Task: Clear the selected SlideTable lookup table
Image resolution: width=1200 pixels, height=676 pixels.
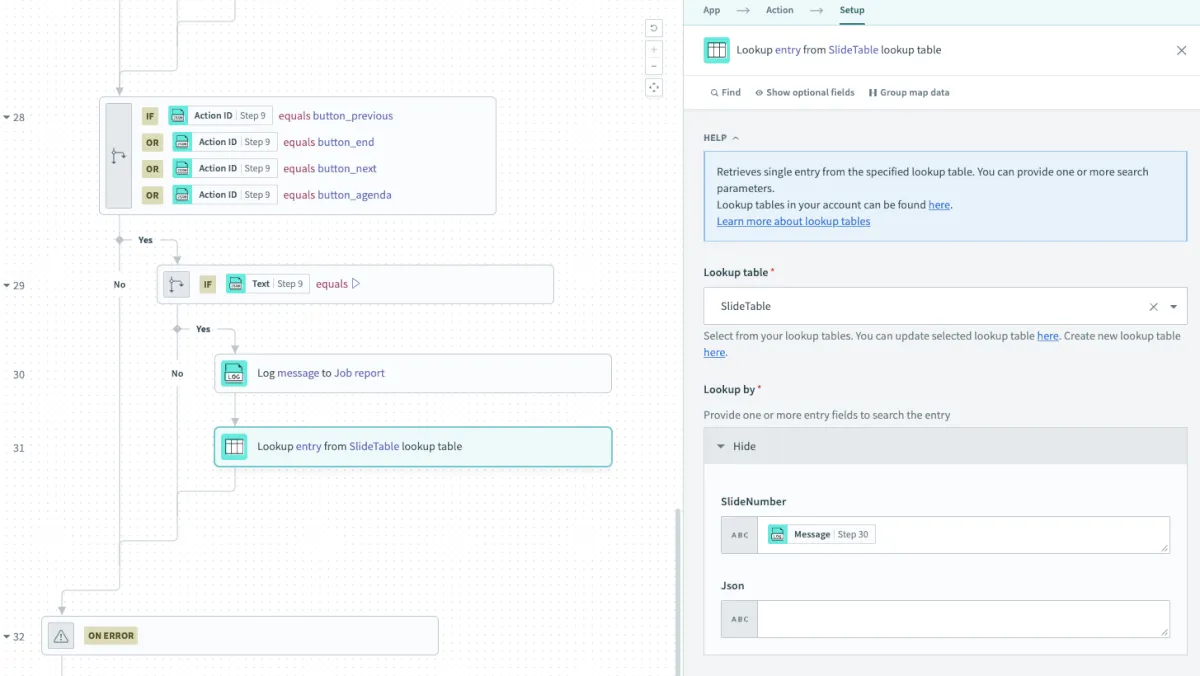Action: 1153,307
